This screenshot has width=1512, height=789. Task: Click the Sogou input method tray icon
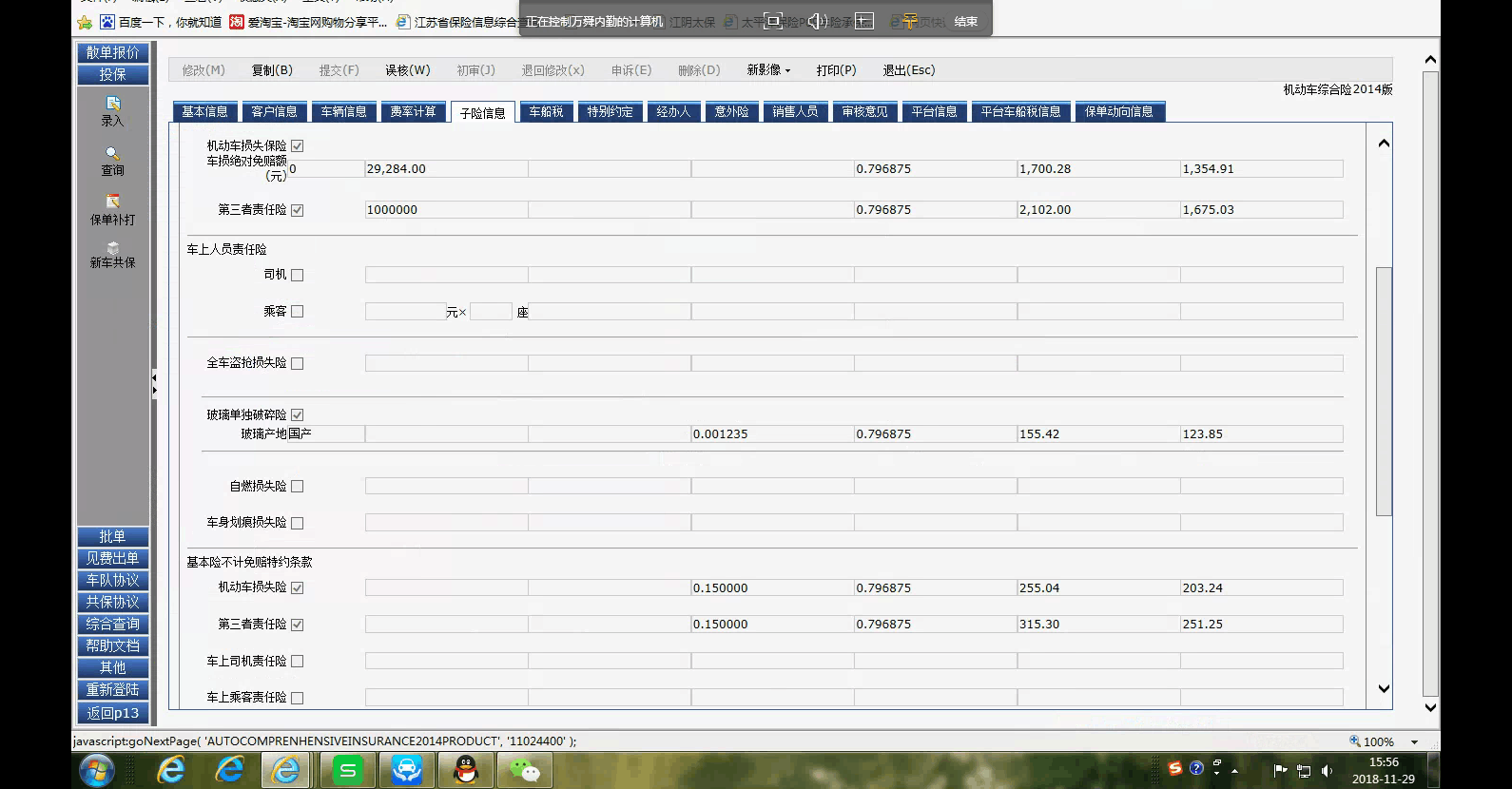tap(1175, 768)
